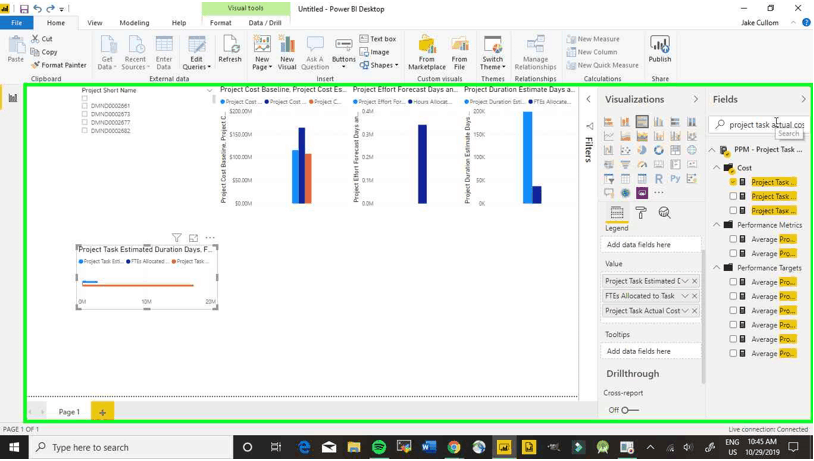The image size is (814, 461).
Task: Select the Stacked column chart visualization
Action: coord(625,122)
